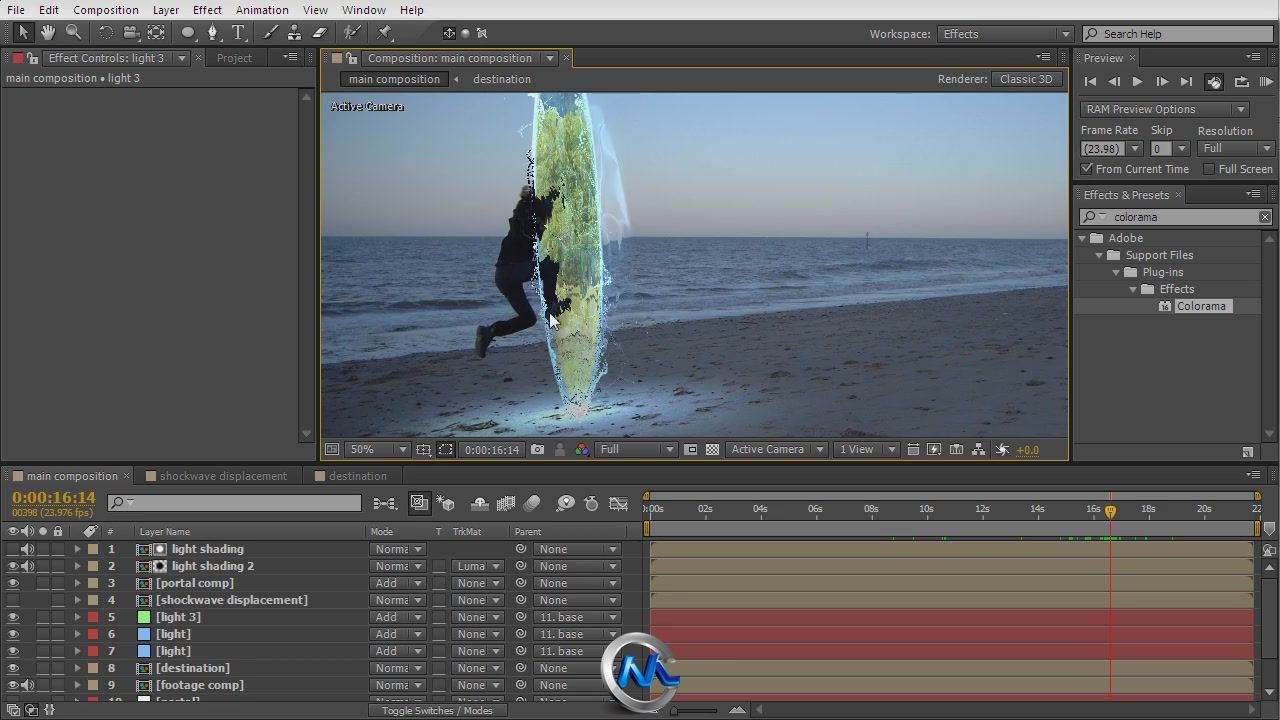
Task: Click the destination composition navigator link
Action: coord(502,79)
